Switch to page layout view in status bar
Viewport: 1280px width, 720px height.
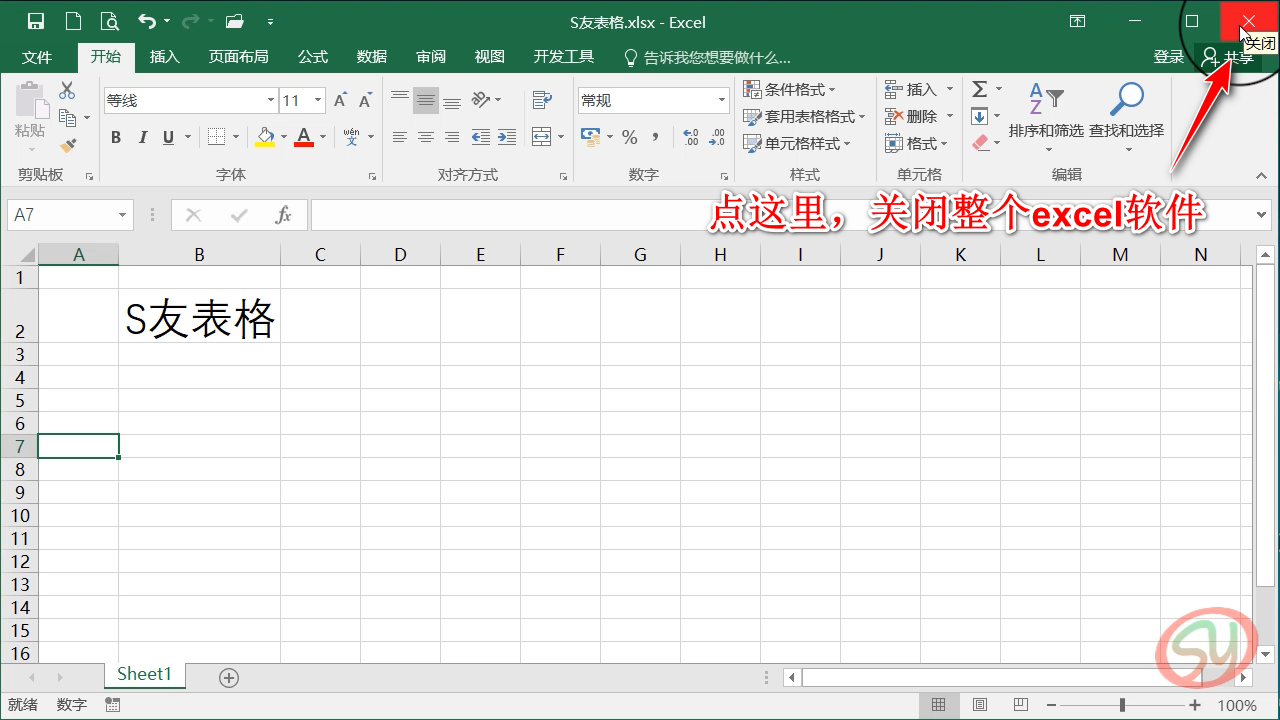[980, 705]
